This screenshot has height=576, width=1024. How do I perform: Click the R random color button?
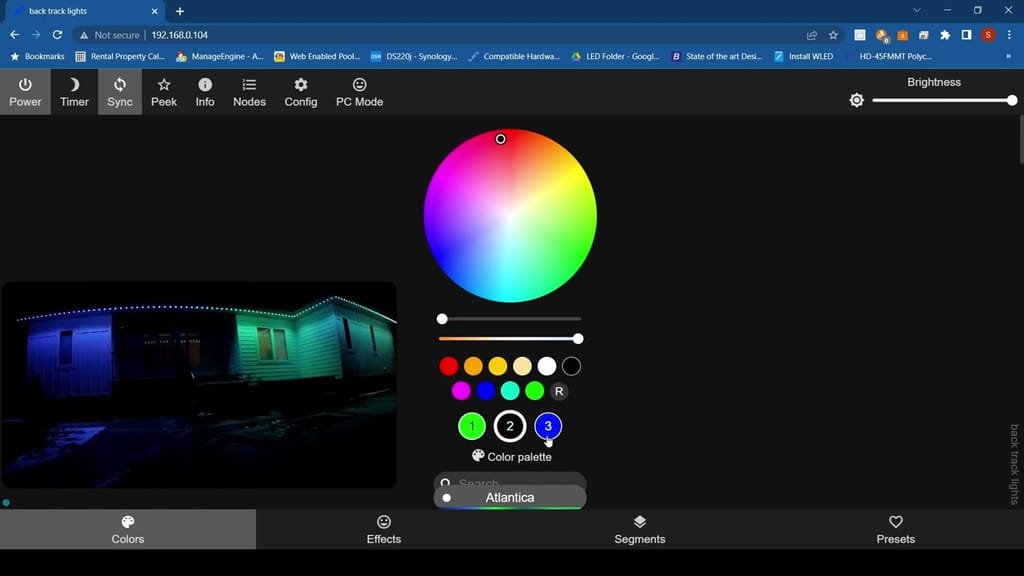[559, 391]
